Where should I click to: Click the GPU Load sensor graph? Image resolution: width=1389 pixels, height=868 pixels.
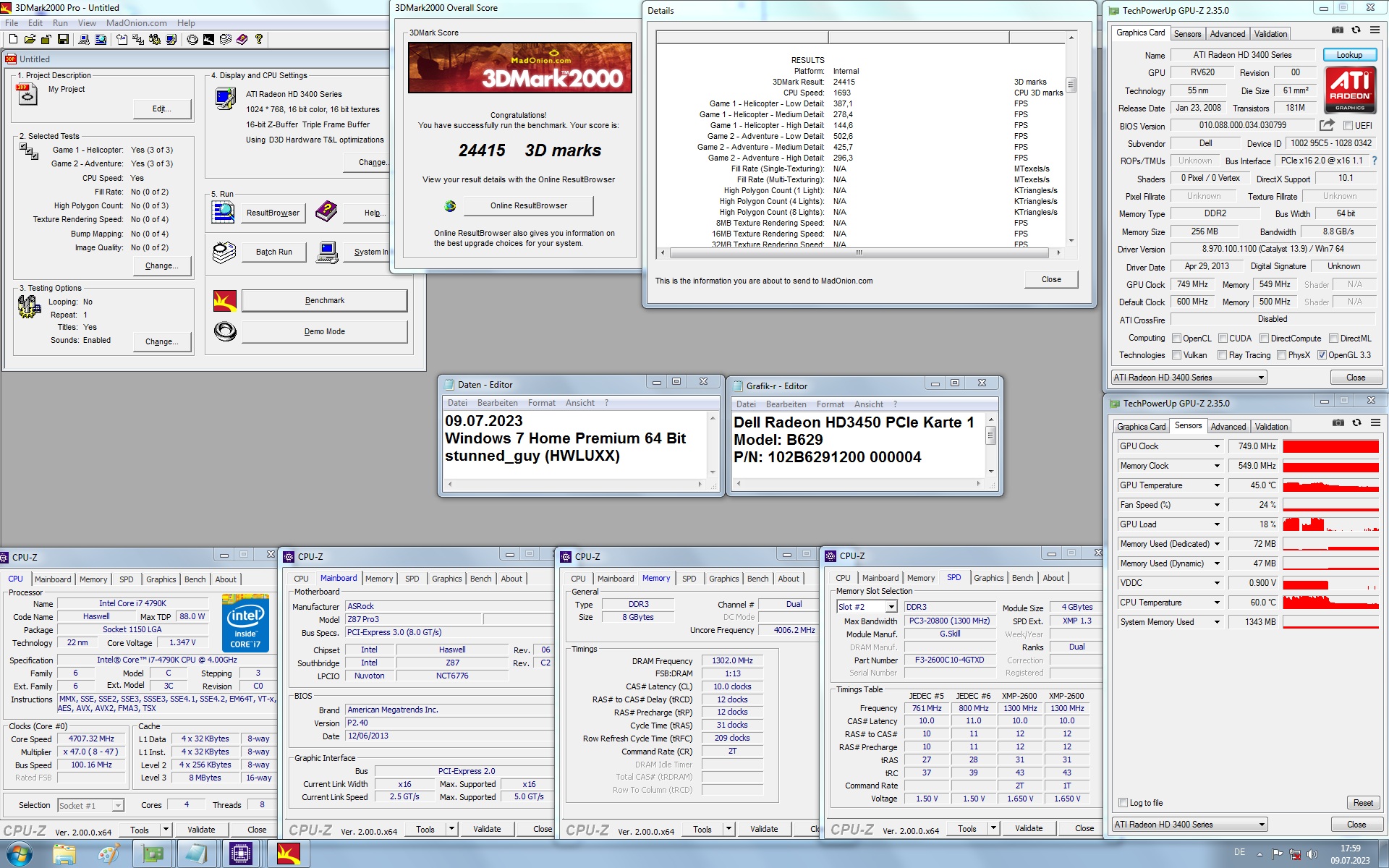[x=1330, y=524]
